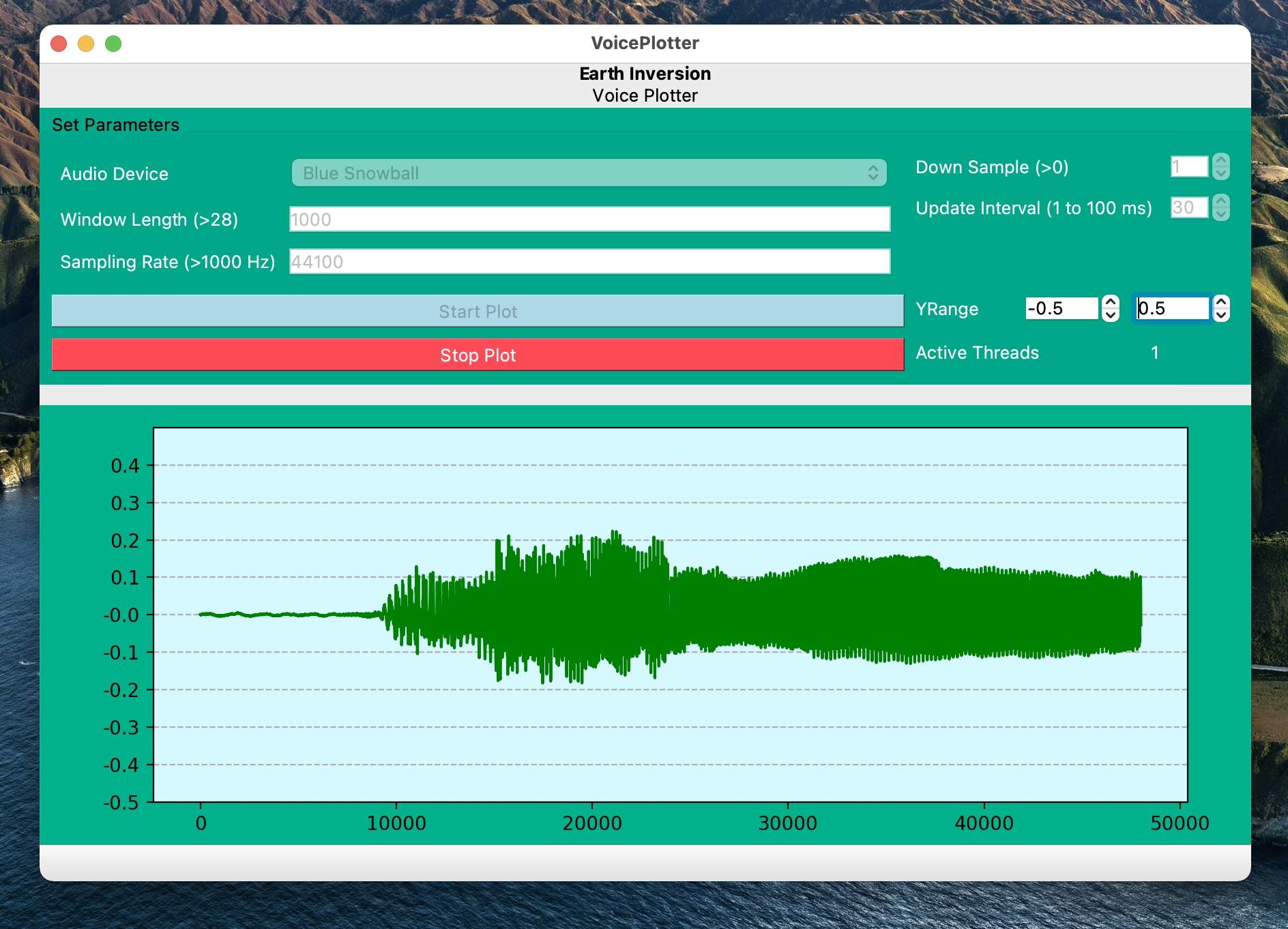The image size is (1288, 929).
Task: Click the Down Sample value box
Action: pyautogui.click(x=1190, y=166)
